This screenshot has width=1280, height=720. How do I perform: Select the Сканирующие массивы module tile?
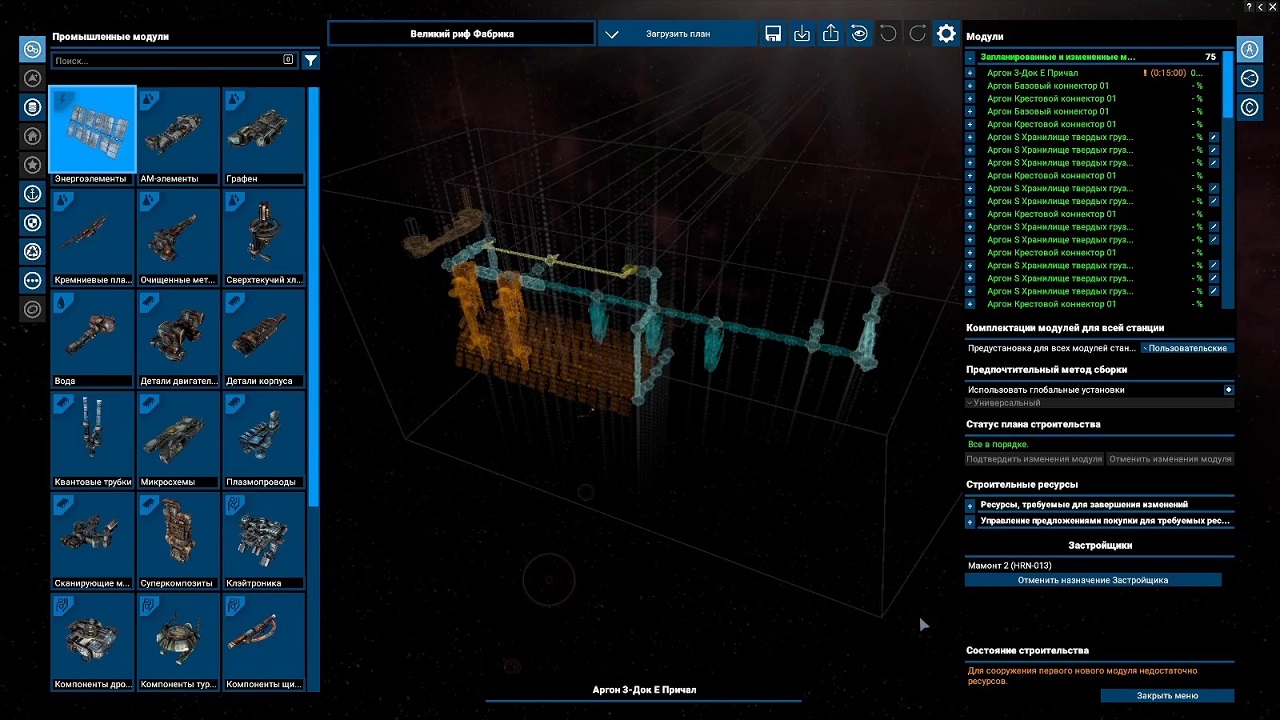(x=93, y=540)
